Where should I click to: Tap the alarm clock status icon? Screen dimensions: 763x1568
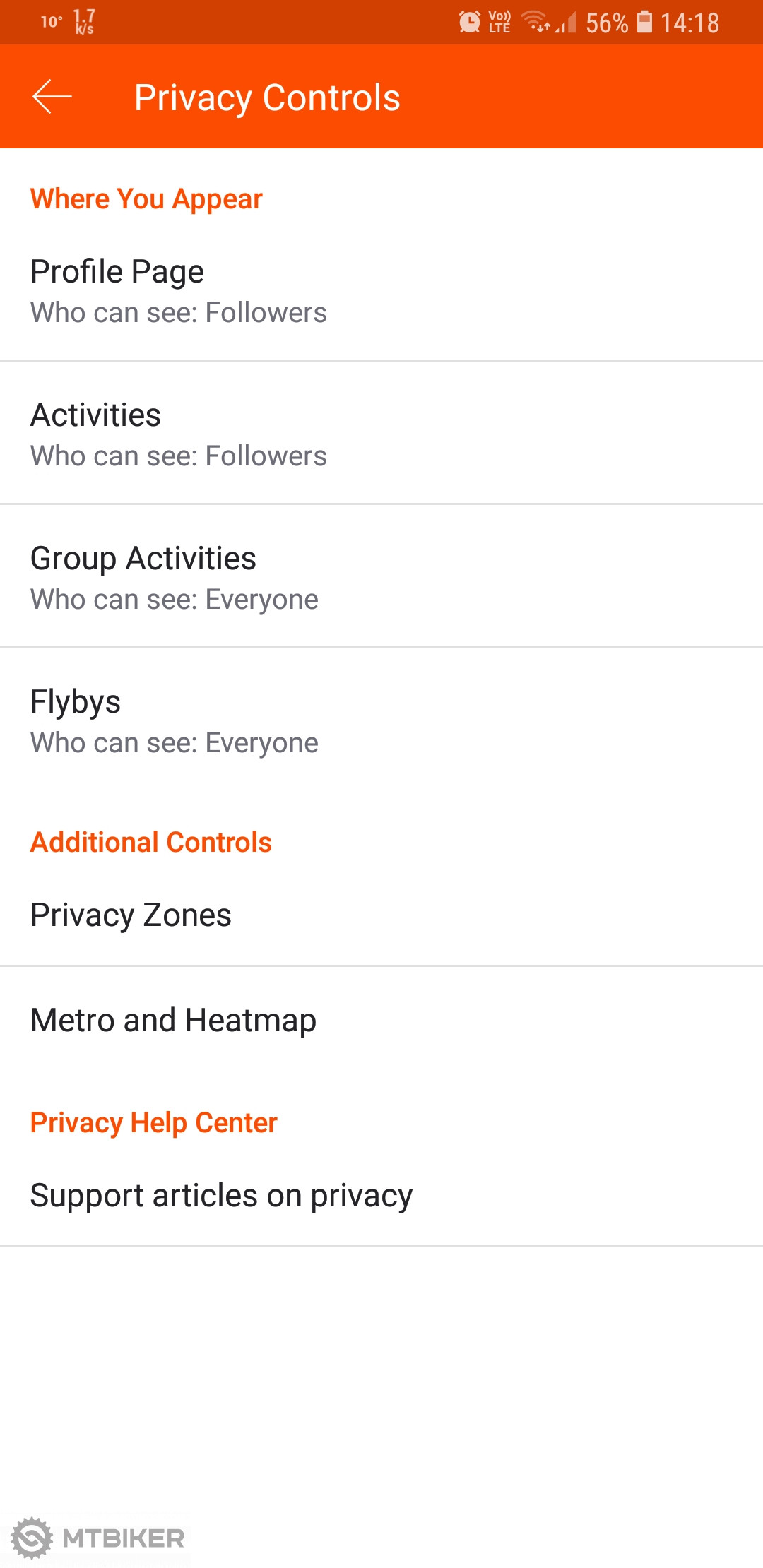click(469, 23)
